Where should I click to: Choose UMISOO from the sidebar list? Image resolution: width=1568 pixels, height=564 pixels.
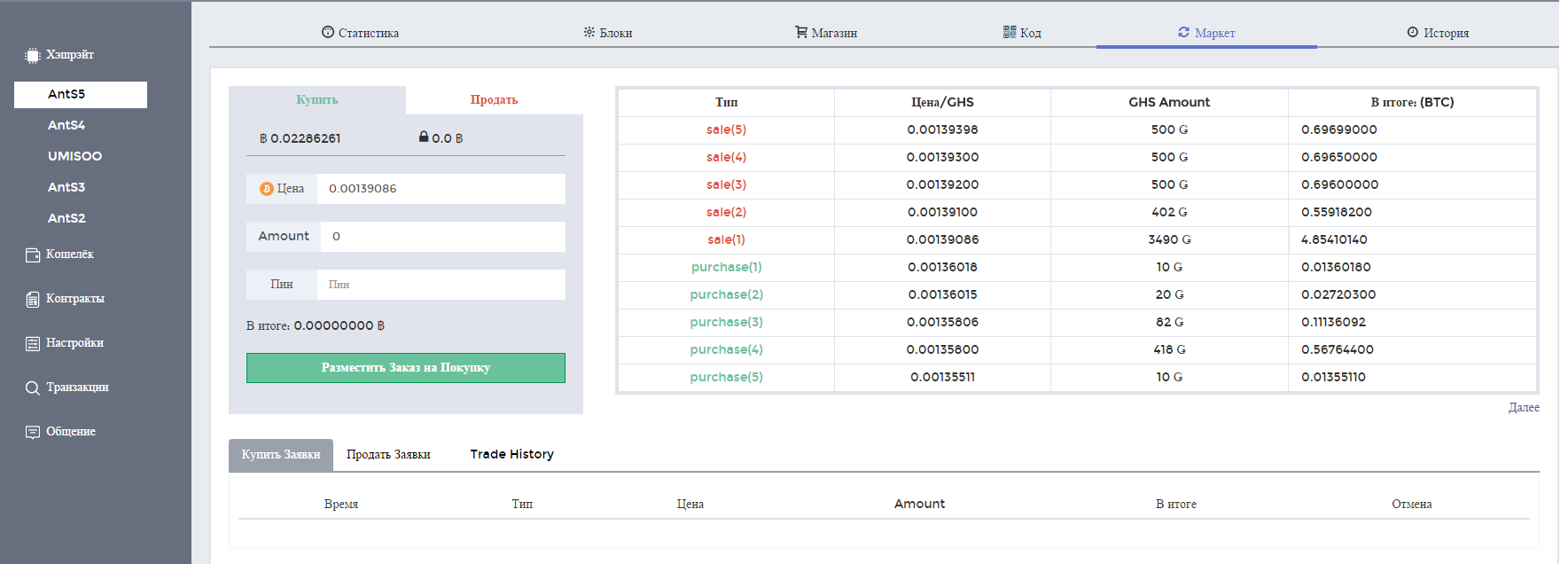[x=74, y=156]
